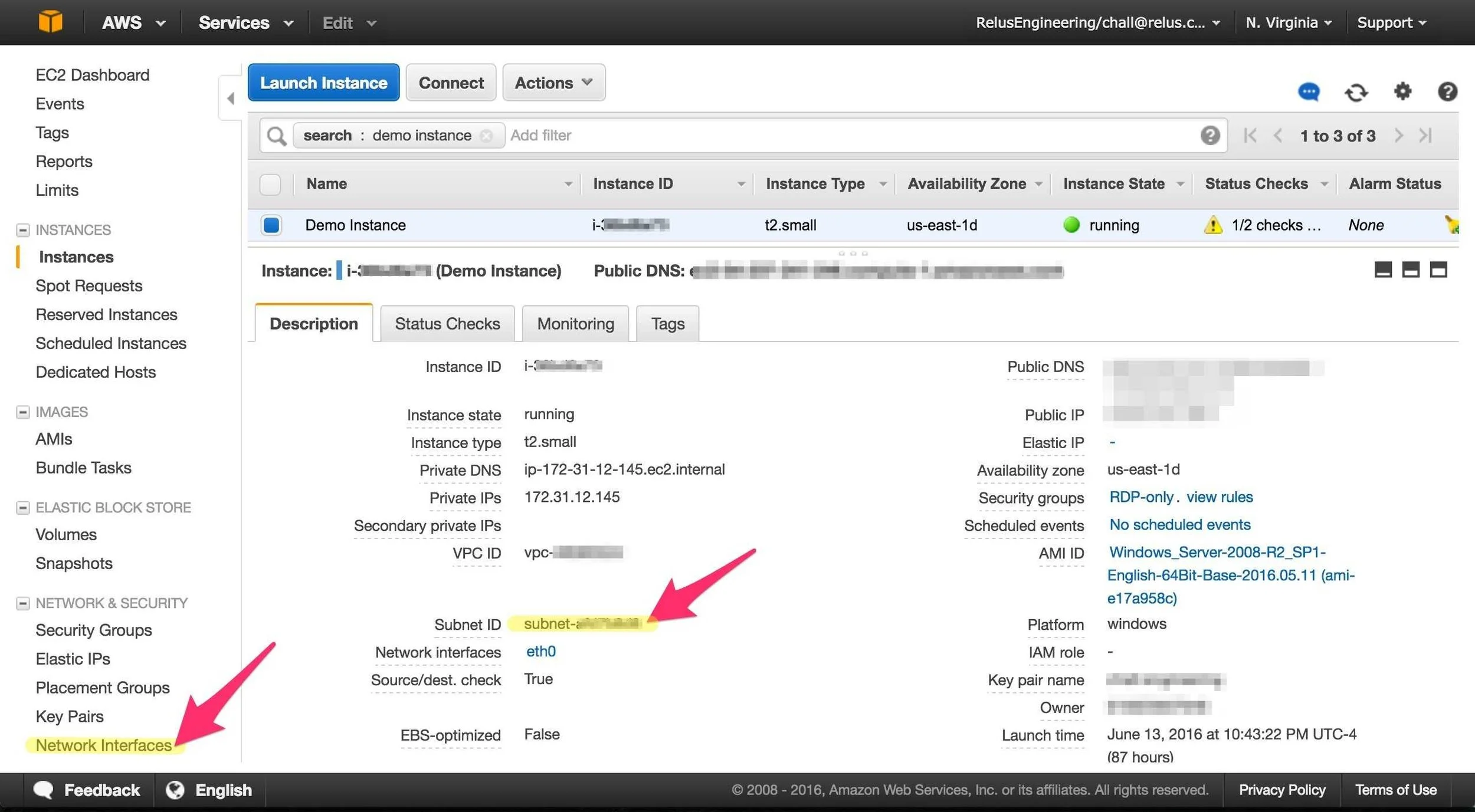Screen dimensions: 1475x812
Task: Open the eth0 network interface link
Action: pos(540,652)
